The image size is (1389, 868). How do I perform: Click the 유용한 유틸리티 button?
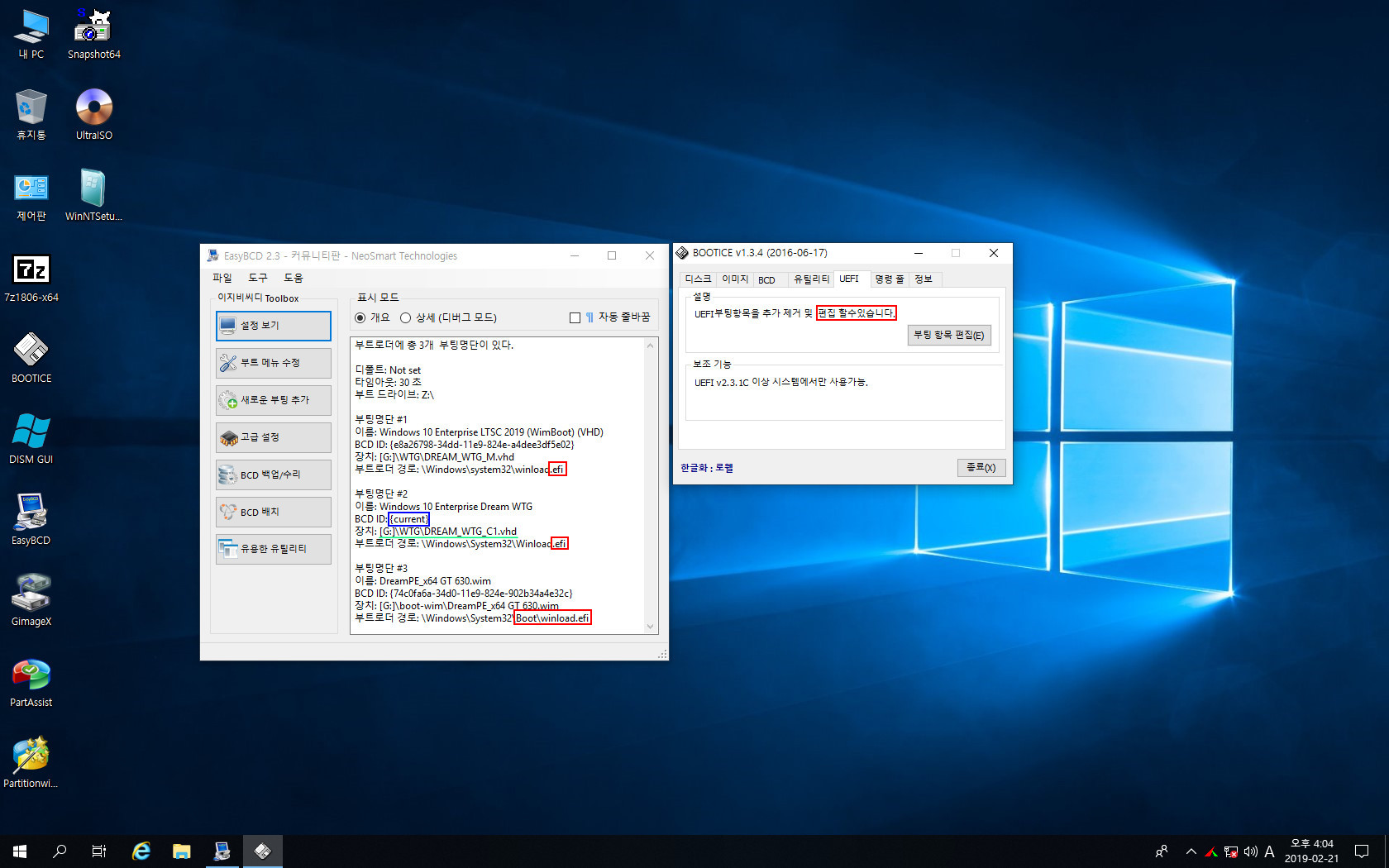coord(274,549)
